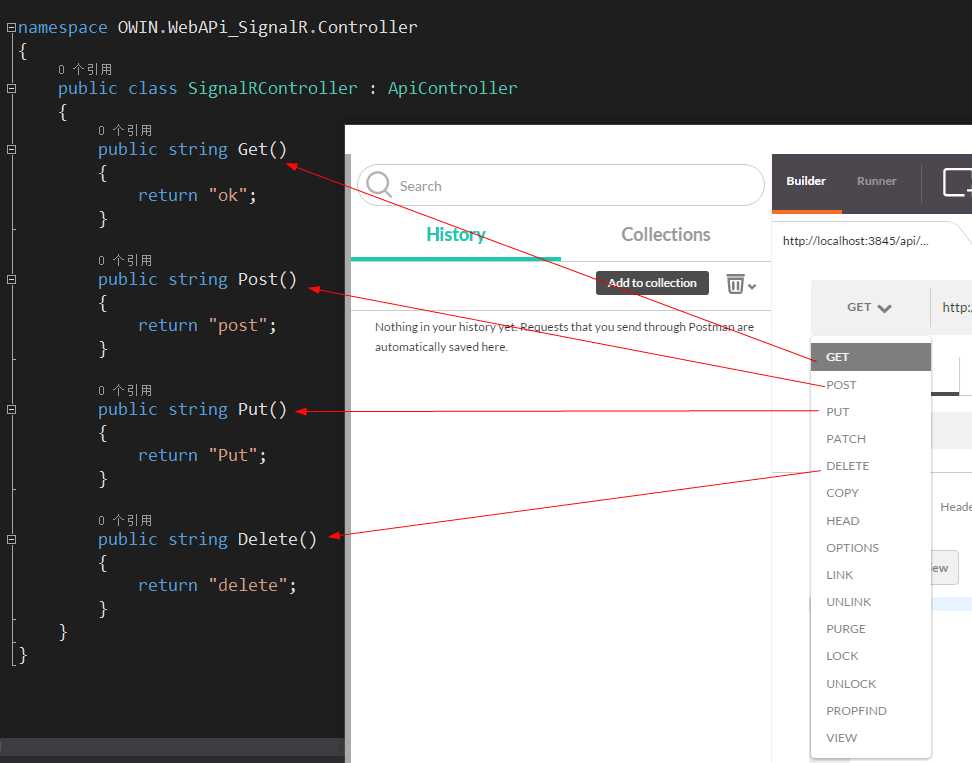Open the Builder tab
972x763 pixels.
pos(806,181)
